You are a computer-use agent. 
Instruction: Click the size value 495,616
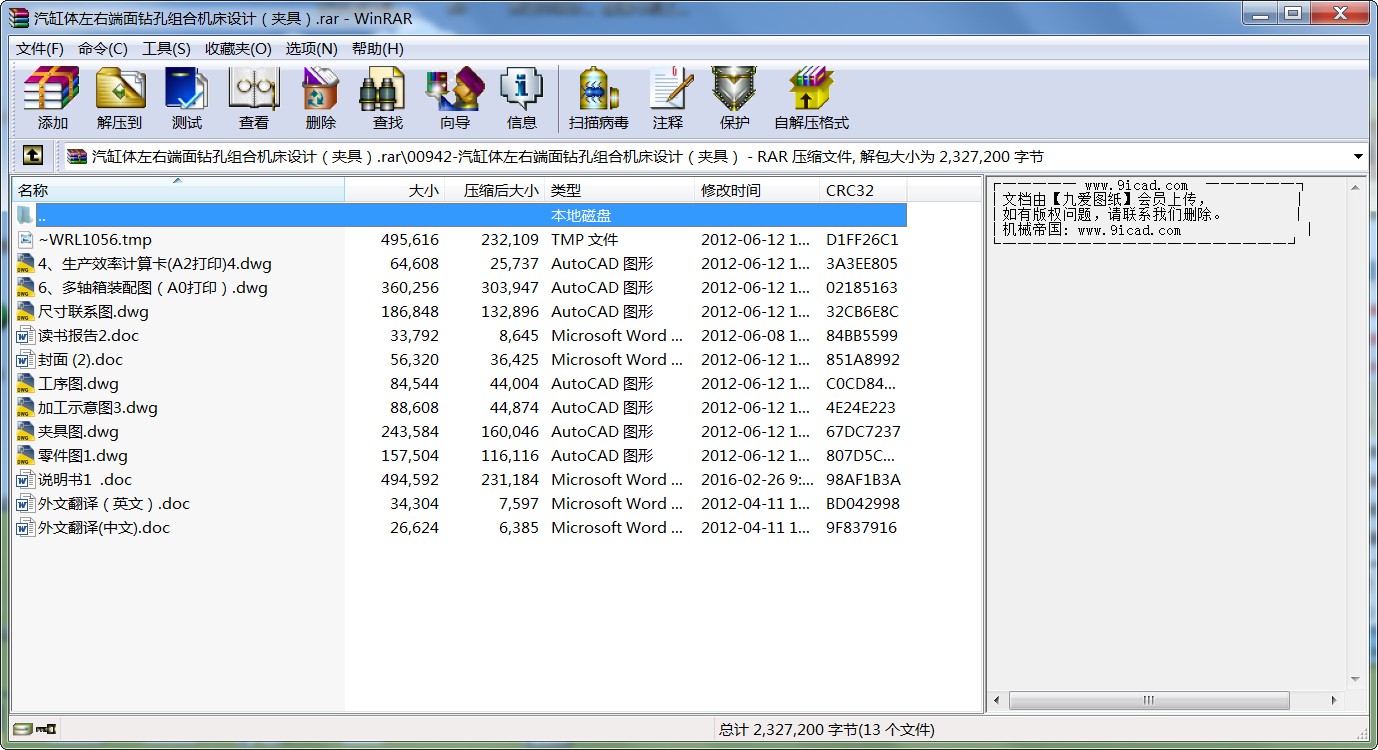[410, 240]
